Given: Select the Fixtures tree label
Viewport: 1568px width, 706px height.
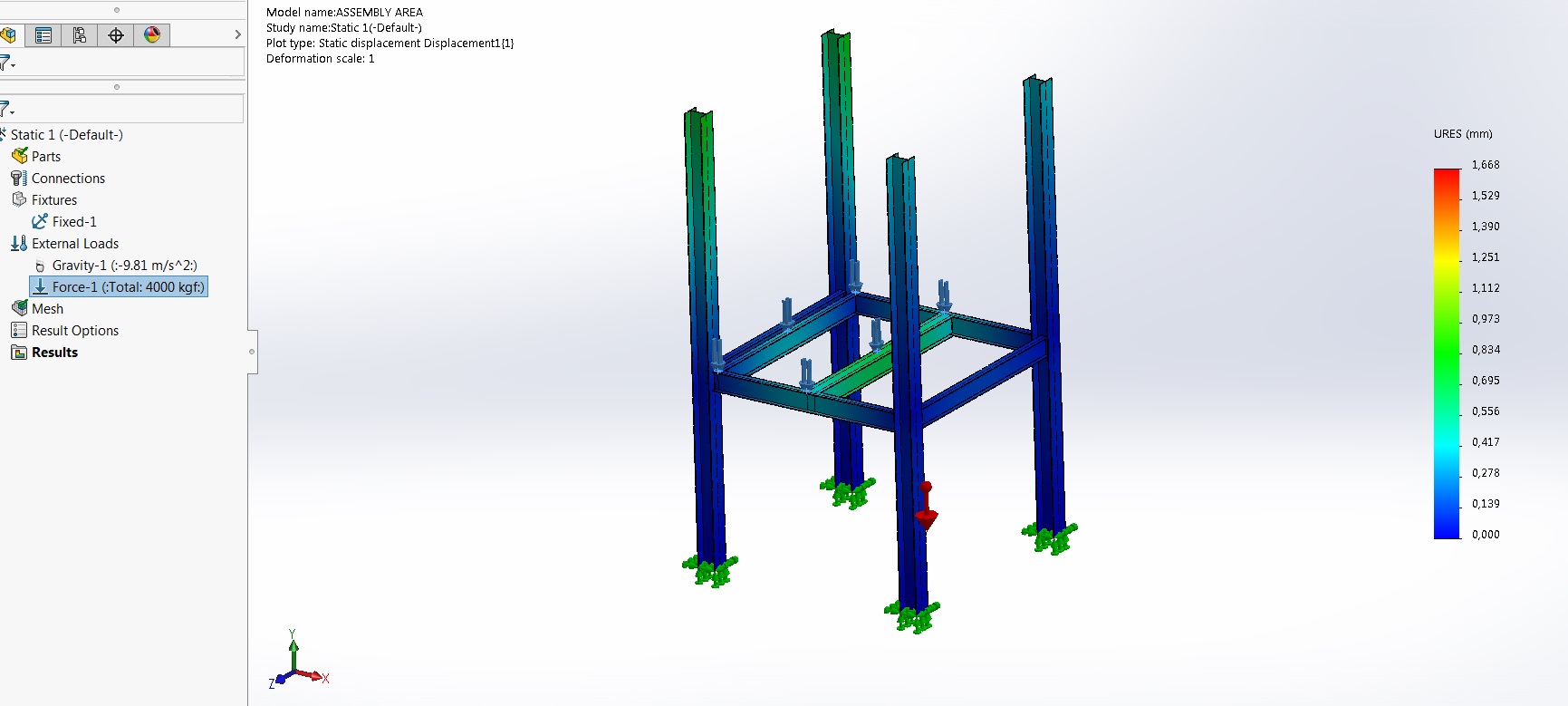Looking at the screenshot, I should (54, 200).
